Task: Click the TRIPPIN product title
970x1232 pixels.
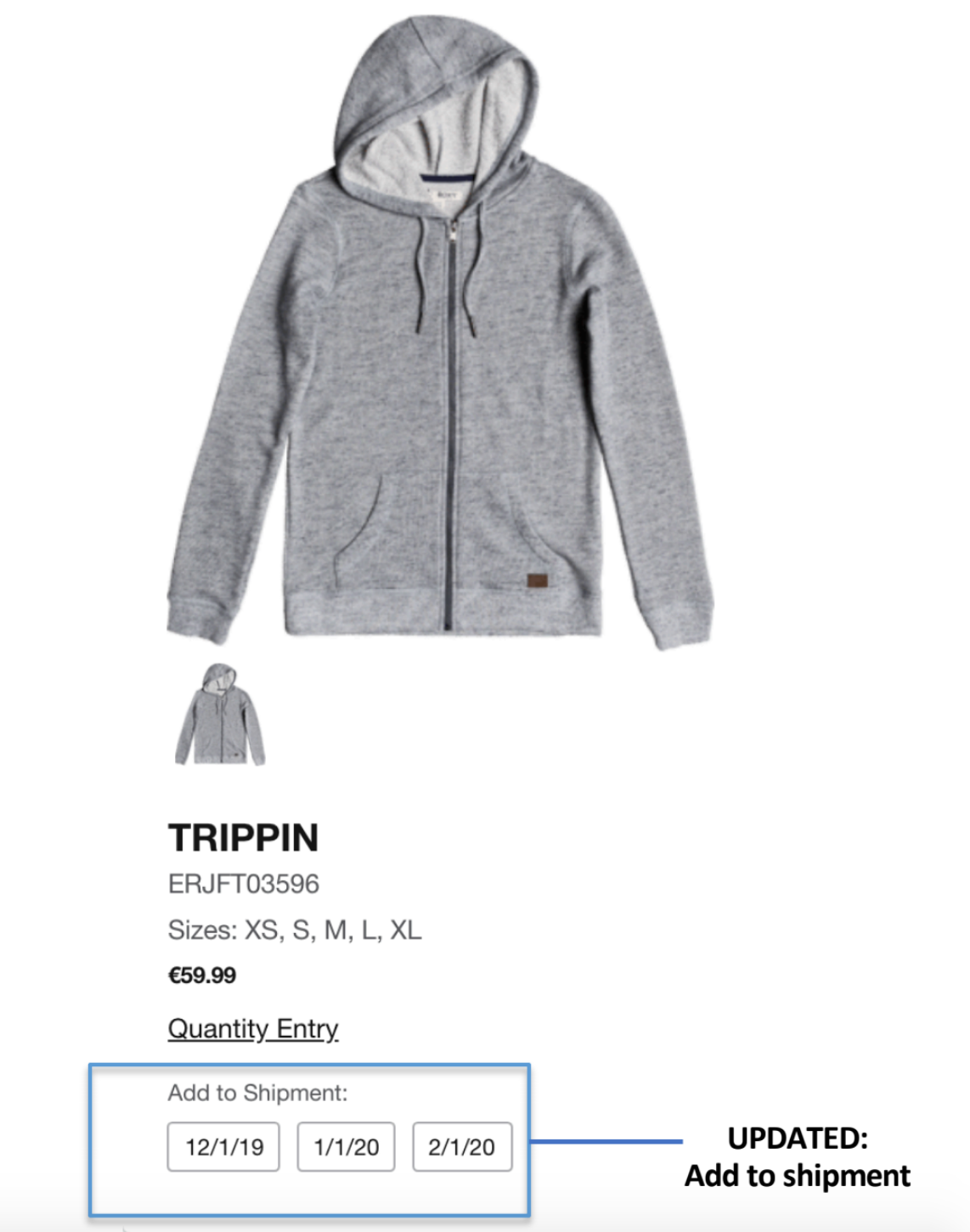Action: [x=244, y=838]
